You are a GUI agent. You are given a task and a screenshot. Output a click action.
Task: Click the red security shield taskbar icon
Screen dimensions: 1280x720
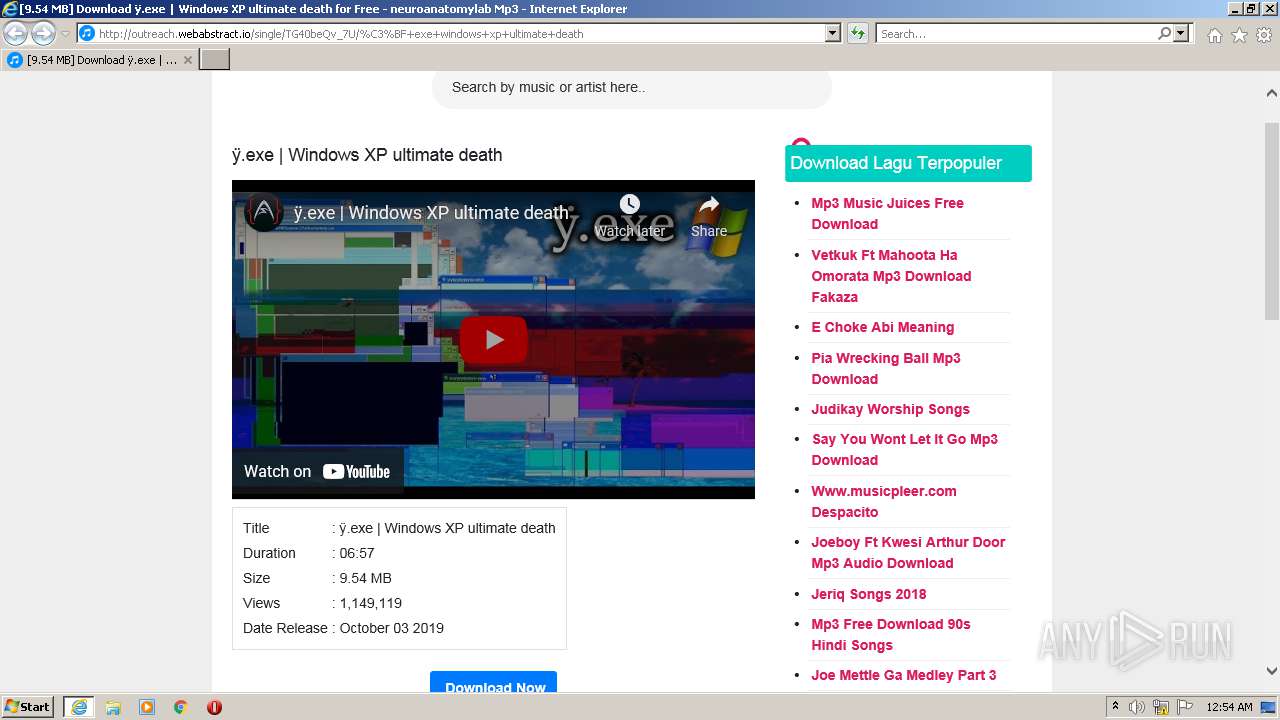[x=214, y=707]
